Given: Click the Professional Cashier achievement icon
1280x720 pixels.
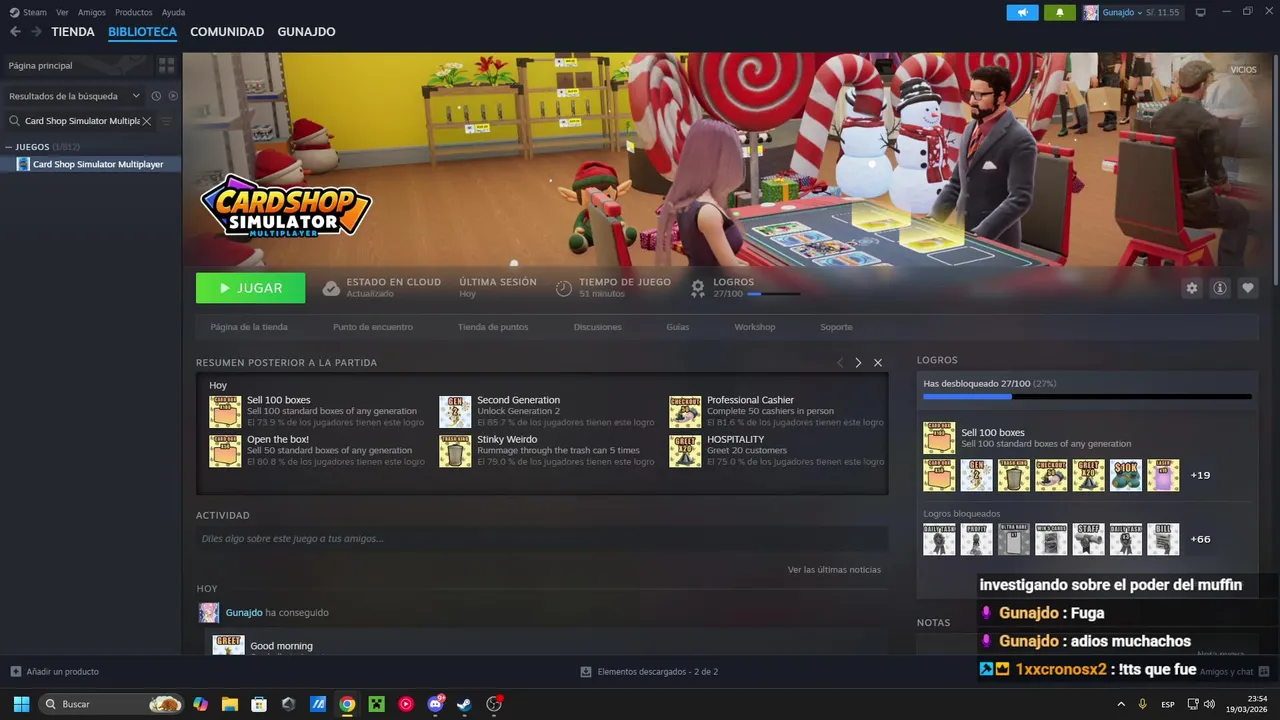Looking at the screenshot, I should tap(685, 411).
